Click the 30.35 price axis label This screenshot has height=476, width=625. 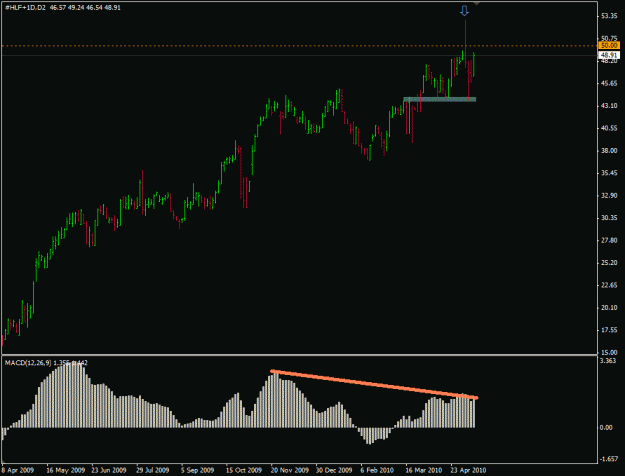point(609,218)
